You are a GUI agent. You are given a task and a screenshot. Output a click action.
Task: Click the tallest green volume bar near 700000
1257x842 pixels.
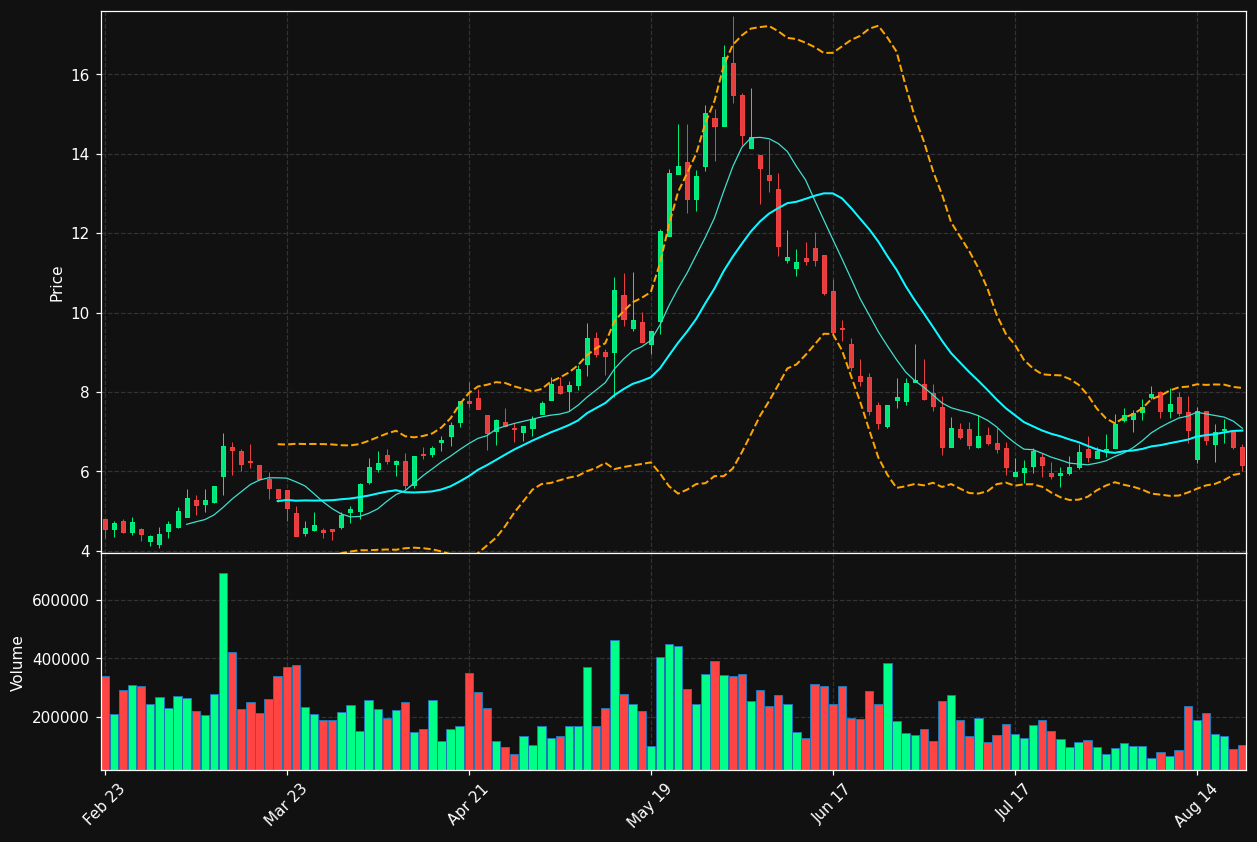point(223,671)
